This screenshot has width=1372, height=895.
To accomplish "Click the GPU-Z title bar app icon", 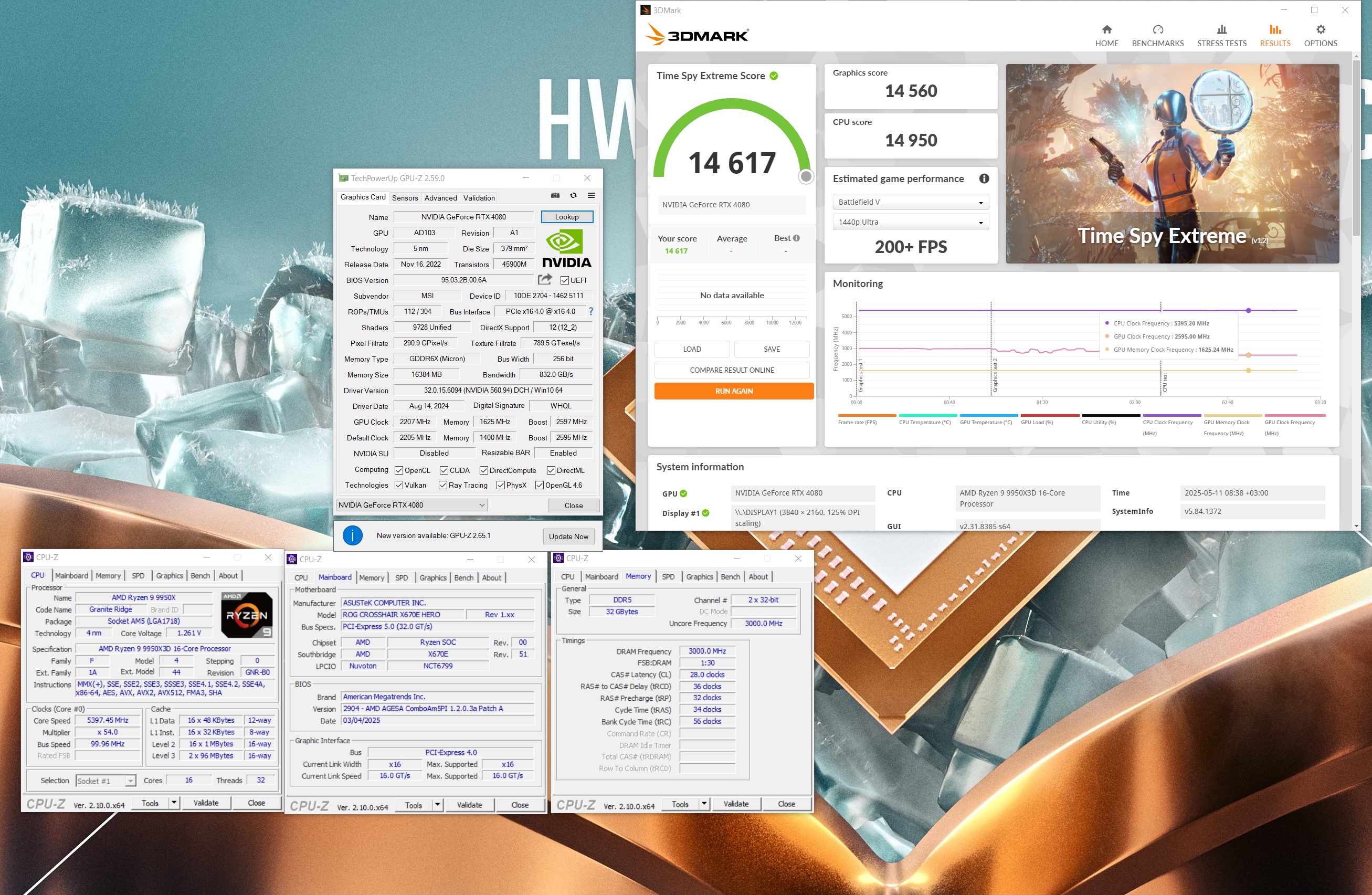I will pos(344,178).
